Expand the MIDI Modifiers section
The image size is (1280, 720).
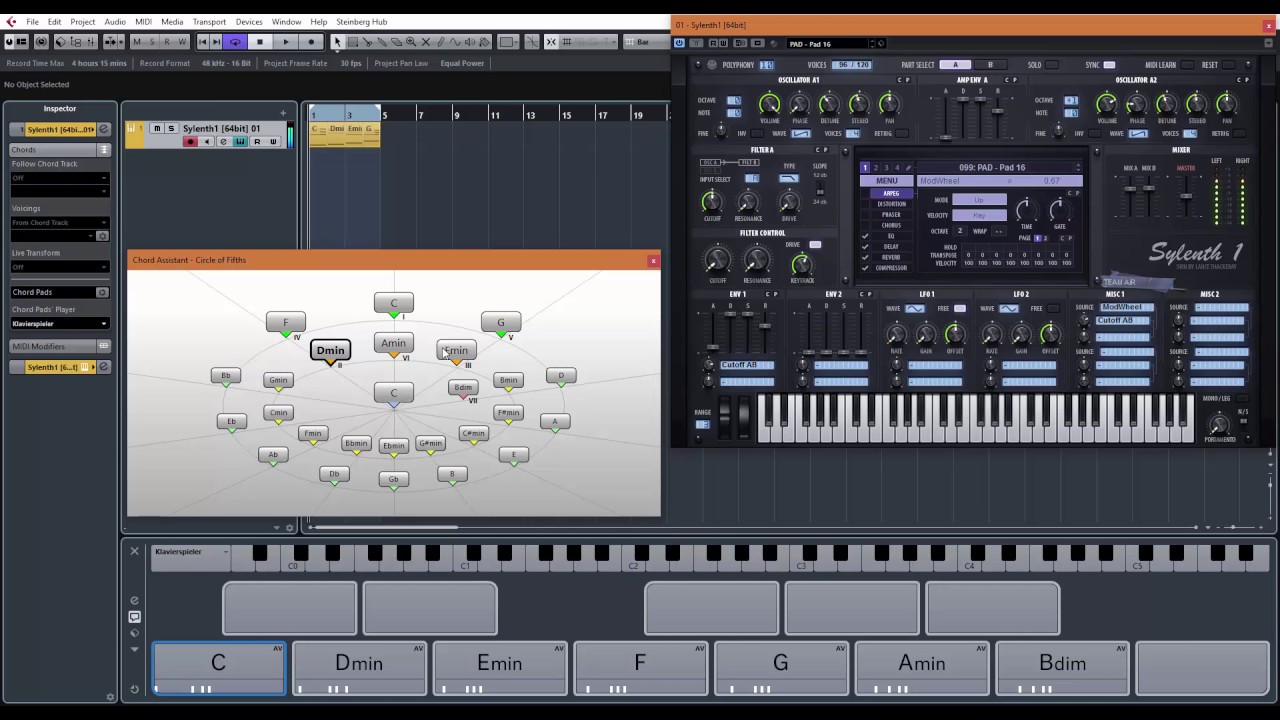click(x=59, y=346)
